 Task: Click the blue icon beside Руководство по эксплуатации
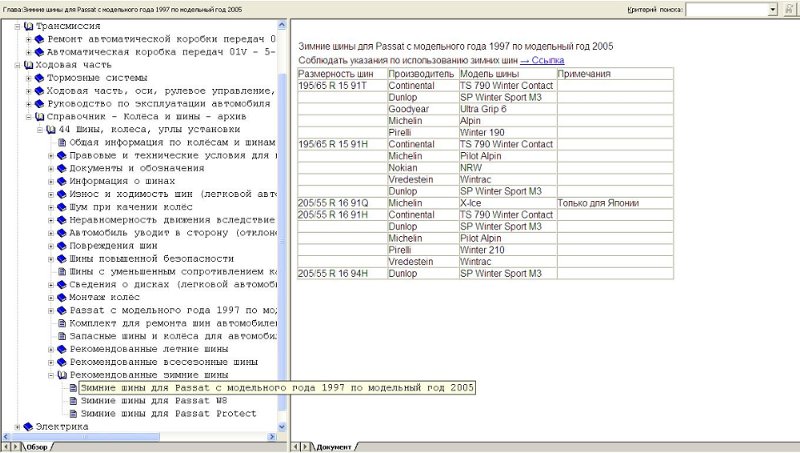(x=39, y=104)
